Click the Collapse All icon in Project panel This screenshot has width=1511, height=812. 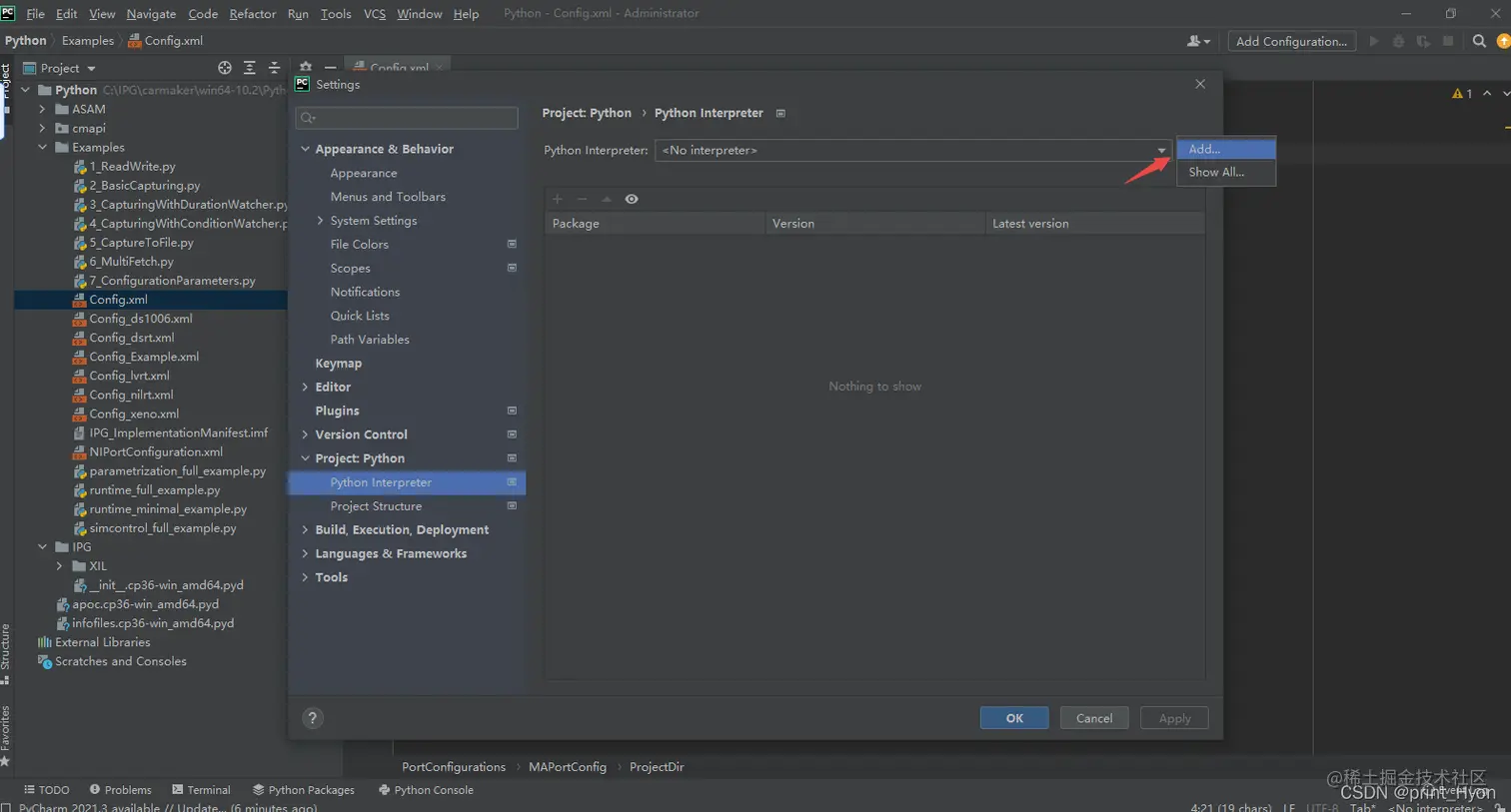(274, 68)
